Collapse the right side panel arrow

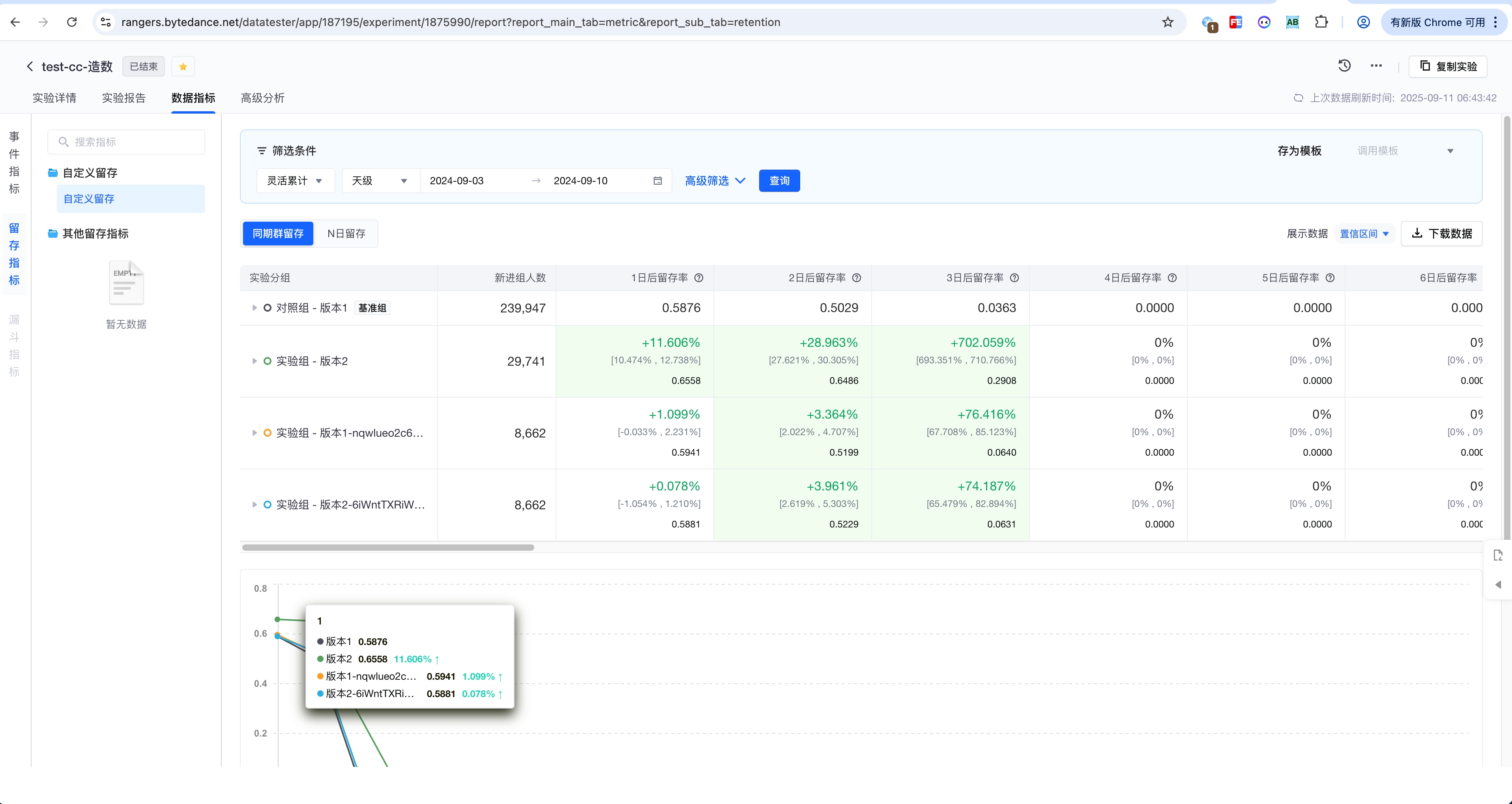coord(1498,585)
